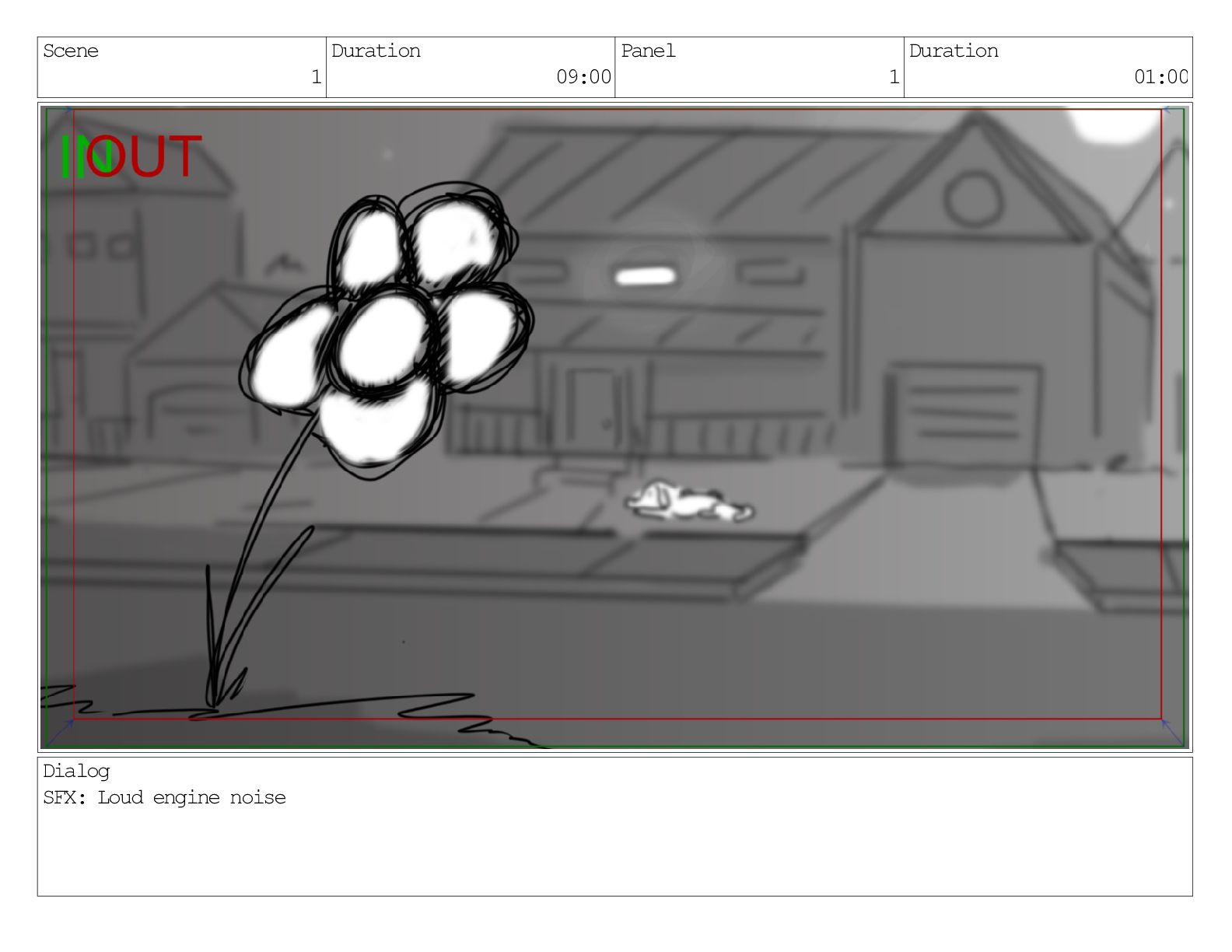Click the Scene number value 1

316,77
